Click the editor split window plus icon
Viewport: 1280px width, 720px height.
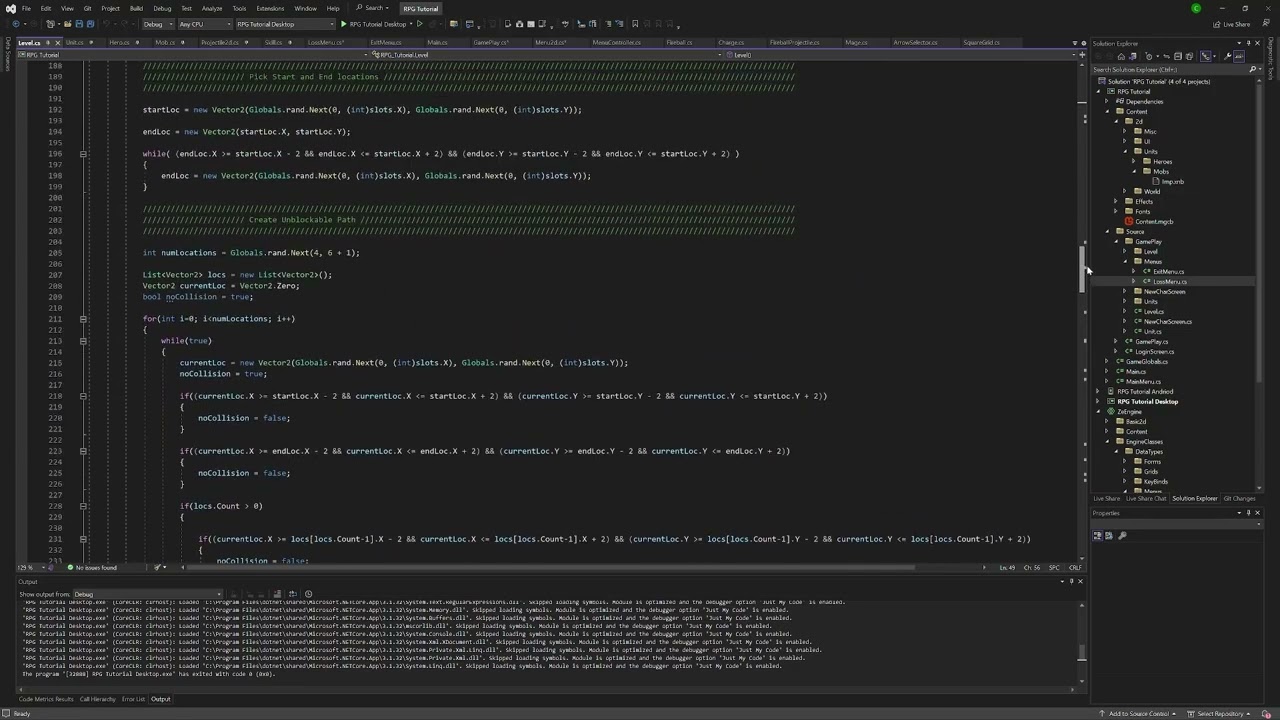1083,55
